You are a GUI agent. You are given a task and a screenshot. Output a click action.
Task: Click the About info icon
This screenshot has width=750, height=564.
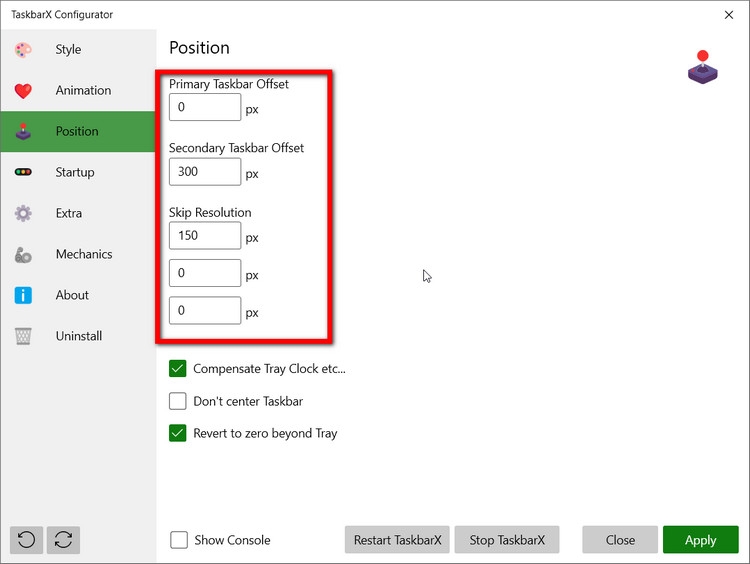(23, 296)
